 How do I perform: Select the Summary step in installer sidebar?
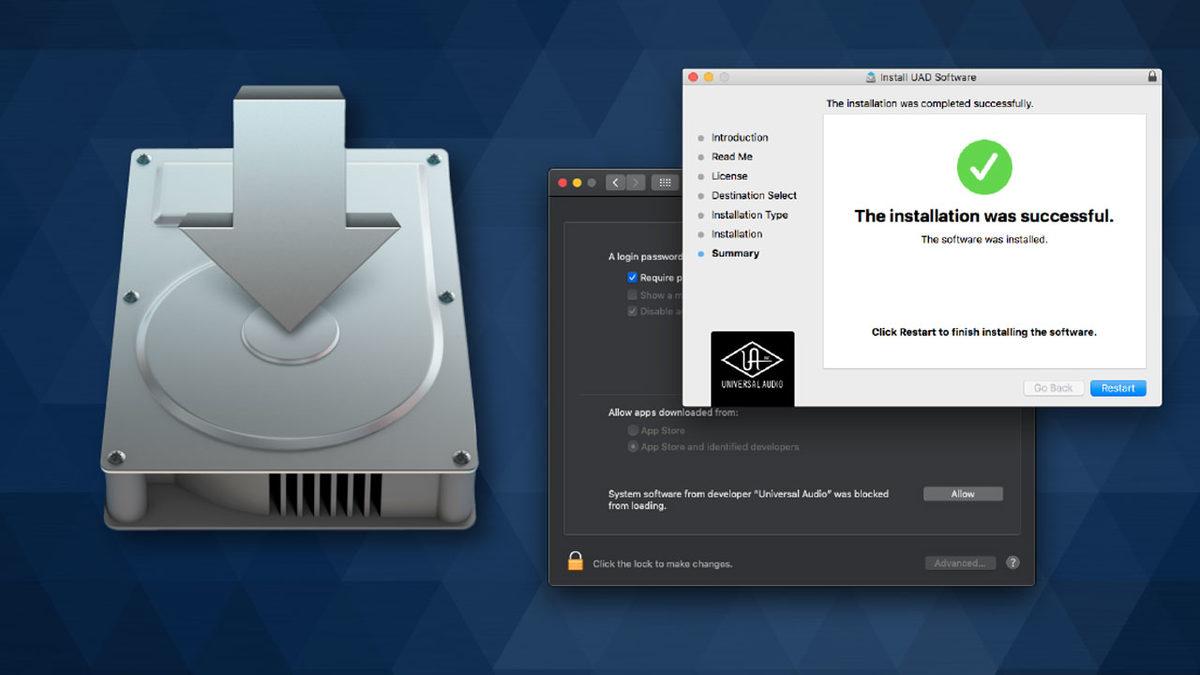(x=735, y=254)
